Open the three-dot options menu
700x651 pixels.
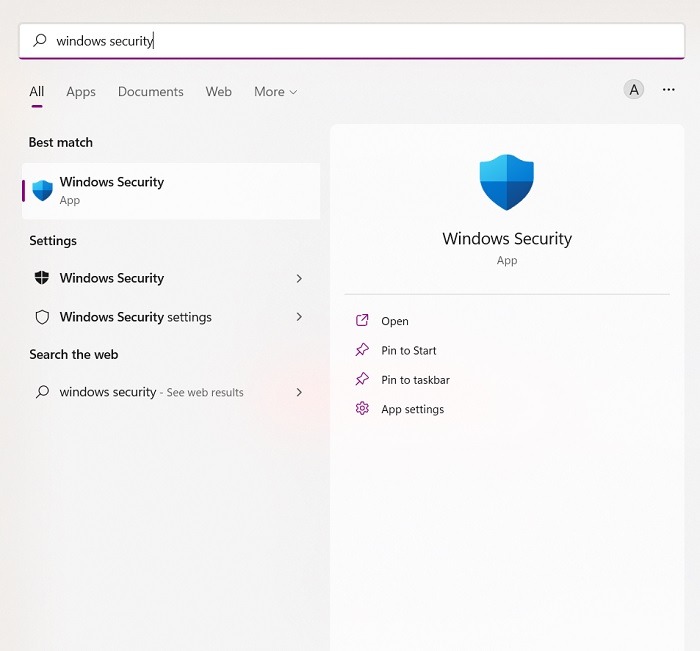point(668,90)
